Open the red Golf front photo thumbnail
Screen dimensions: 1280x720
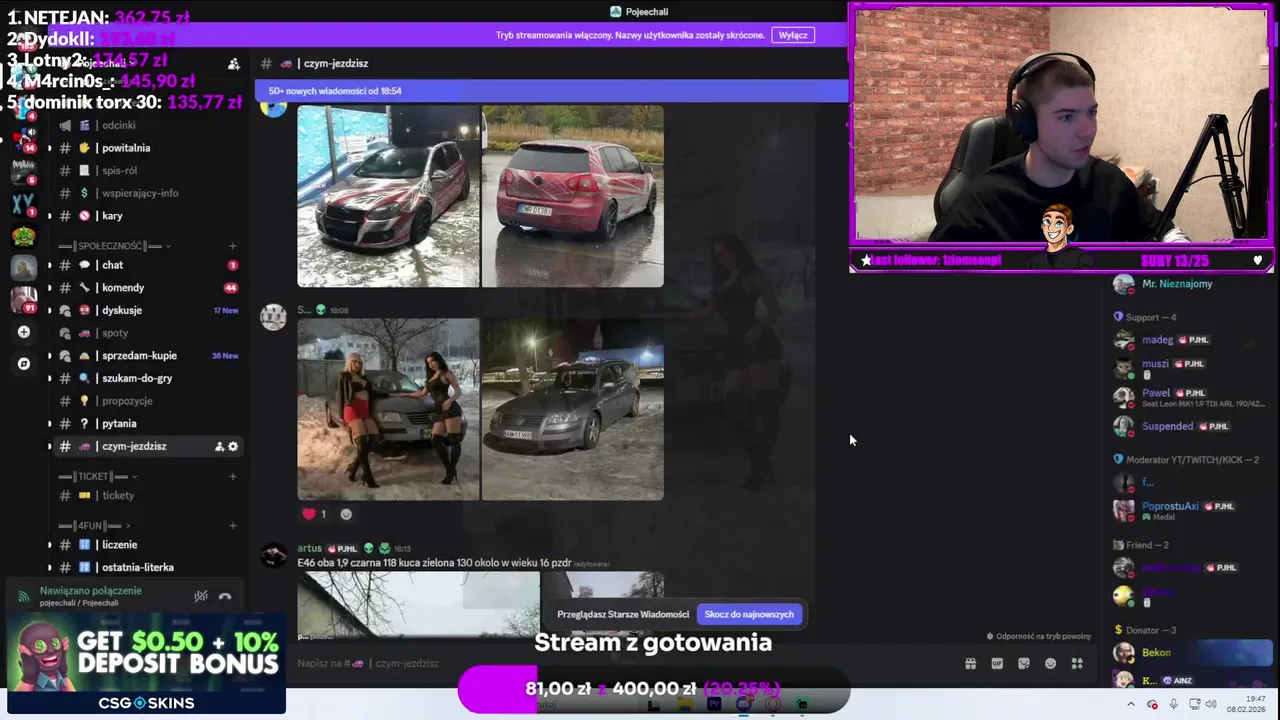coord(388,196)
